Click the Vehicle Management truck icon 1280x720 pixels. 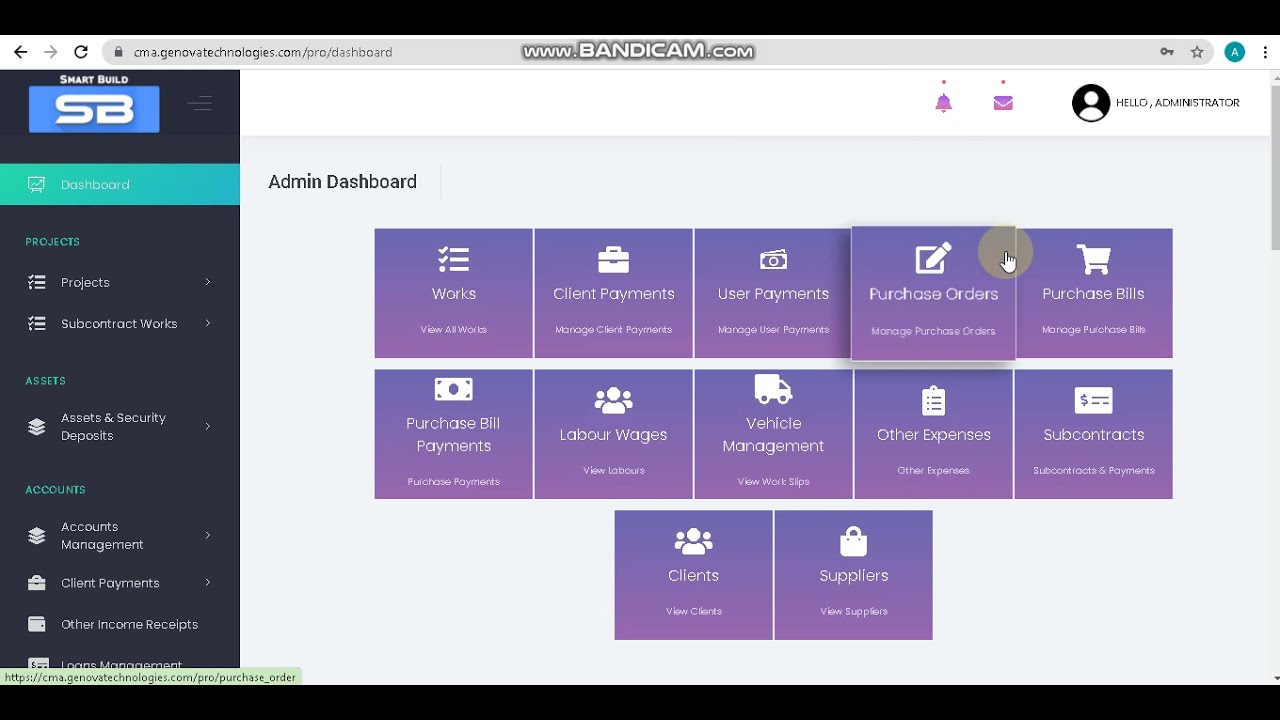tap(773, 389)
